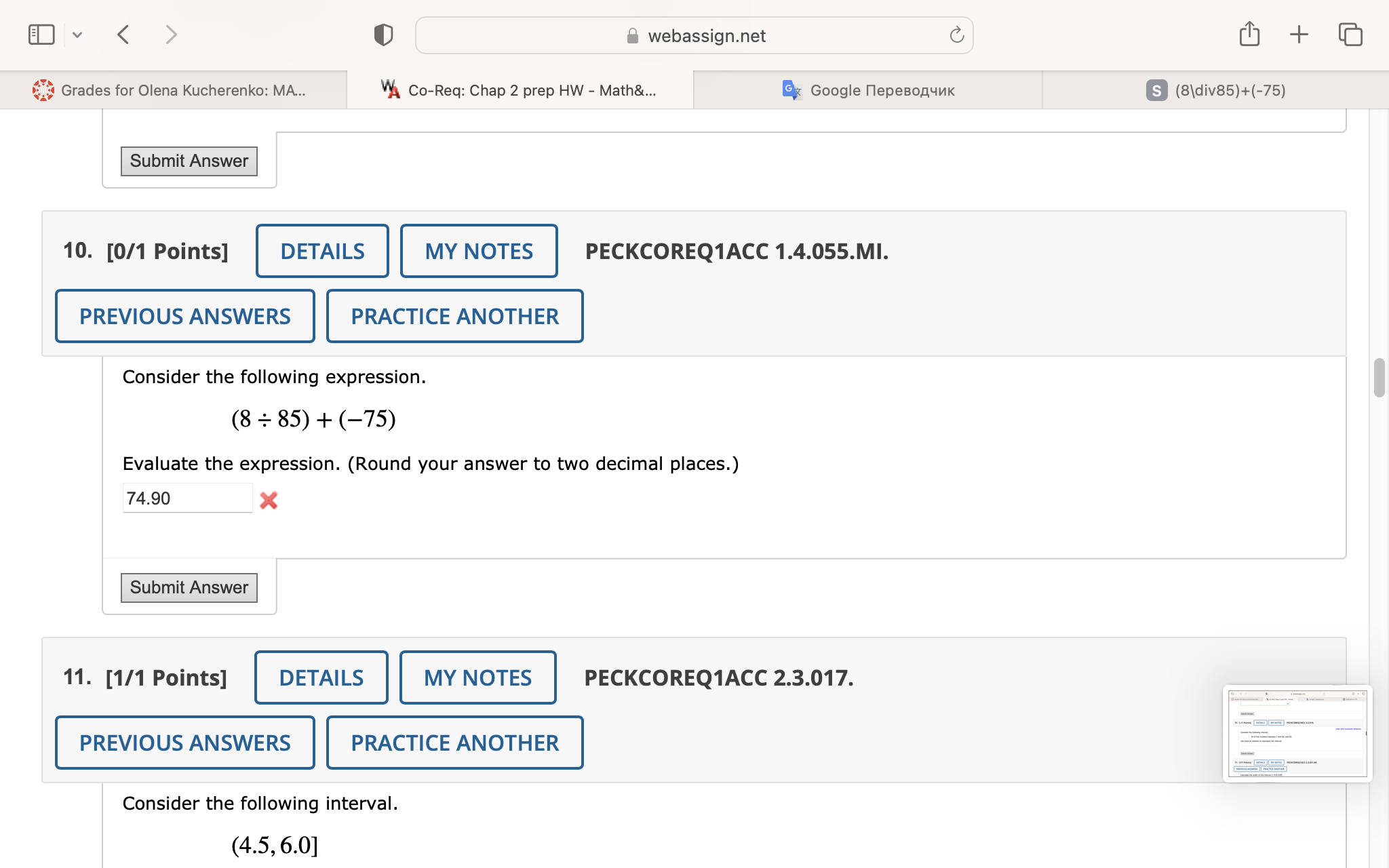Reload the page with the refresh icon
This screenshot has height=868, width=1389.
(x=956, y=35)
